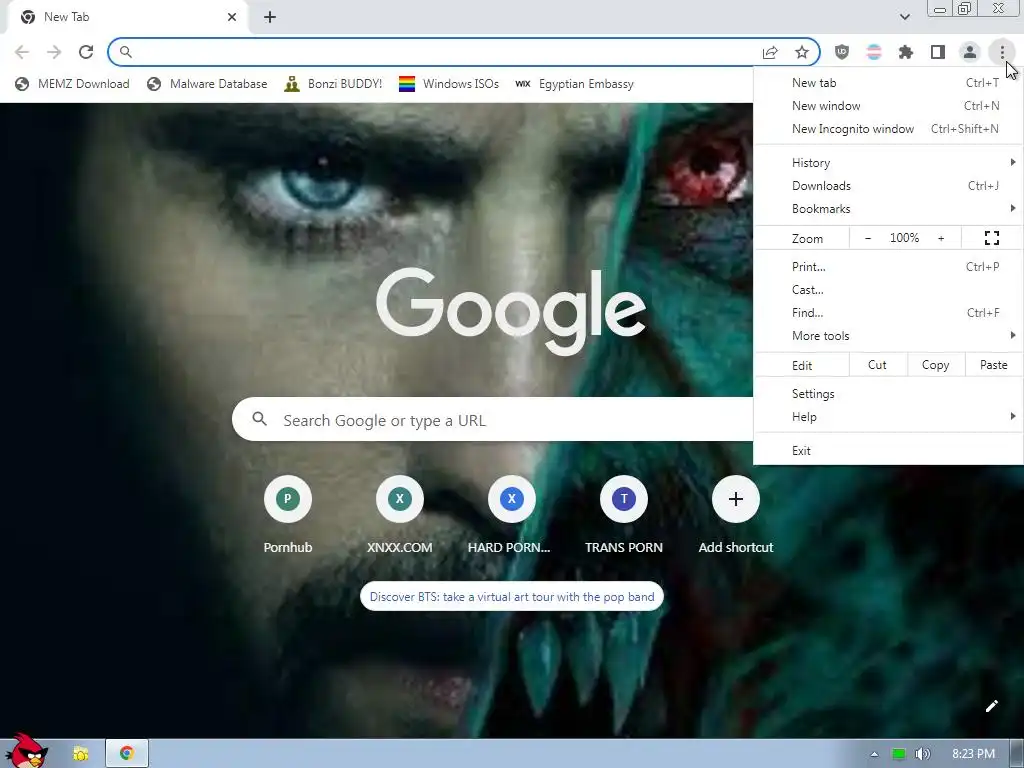Toggle the side panel icon
1024x768 pixels.
coord(938,52)
